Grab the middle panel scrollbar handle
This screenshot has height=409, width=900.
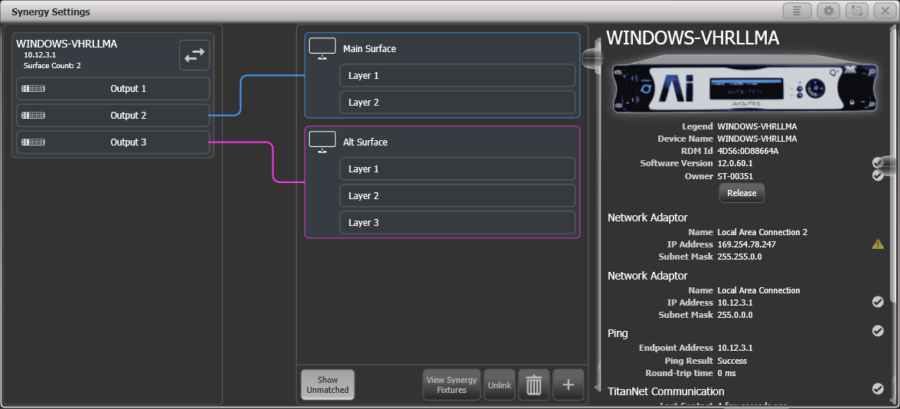click(592, 57)
